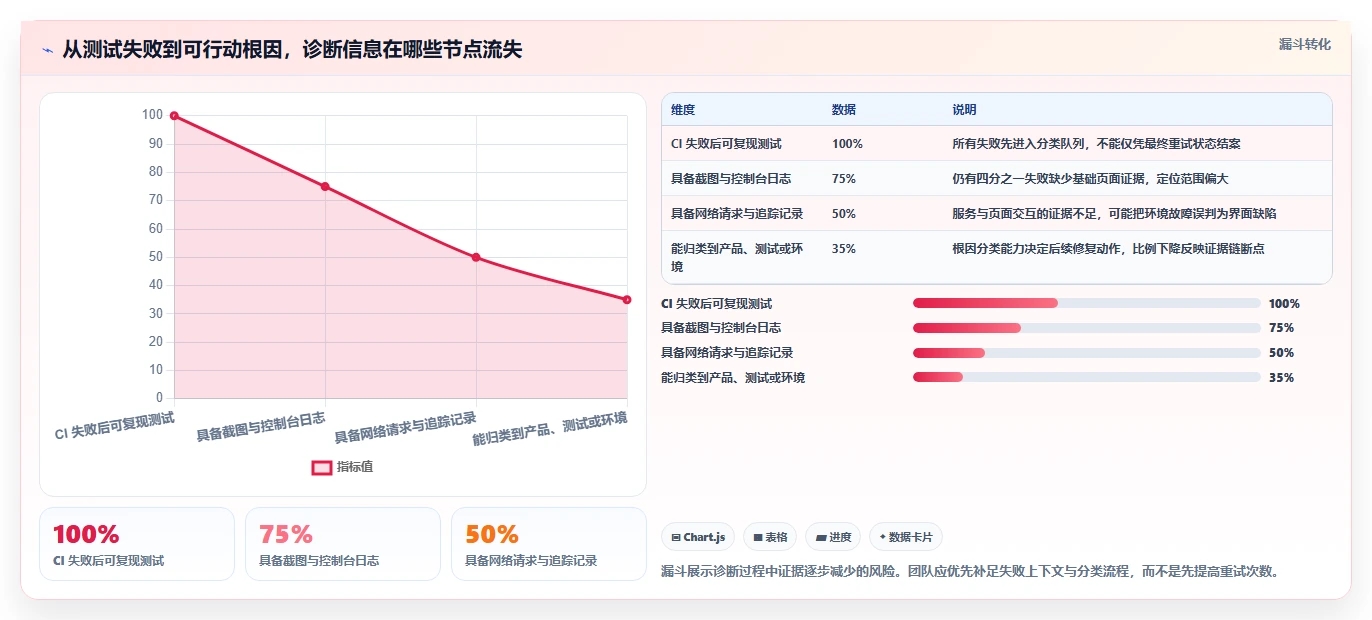
Task: Click the page title 从测试失败到可行动根因
Action: pyautogui.click(x=292, y=50)
